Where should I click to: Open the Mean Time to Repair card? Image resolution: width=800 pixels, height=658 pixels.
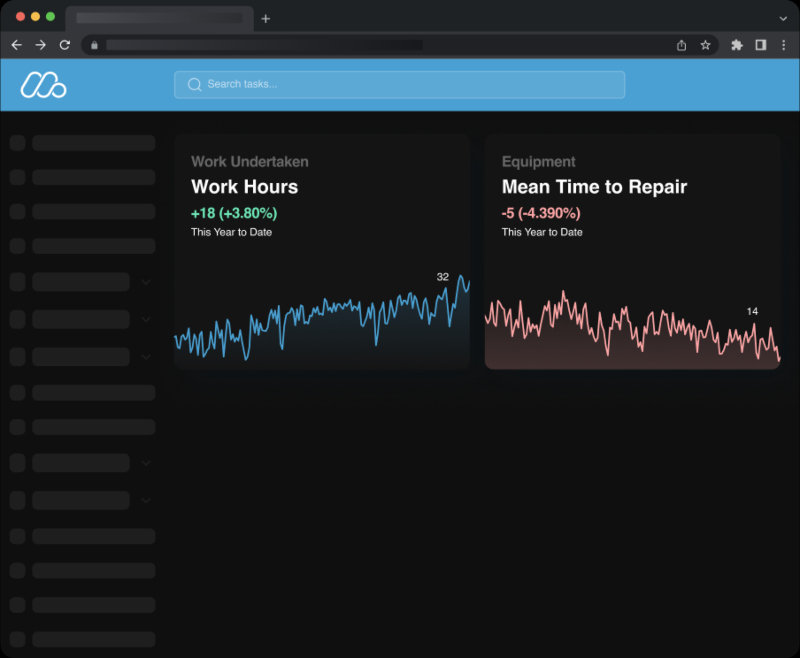pos(632,251)
